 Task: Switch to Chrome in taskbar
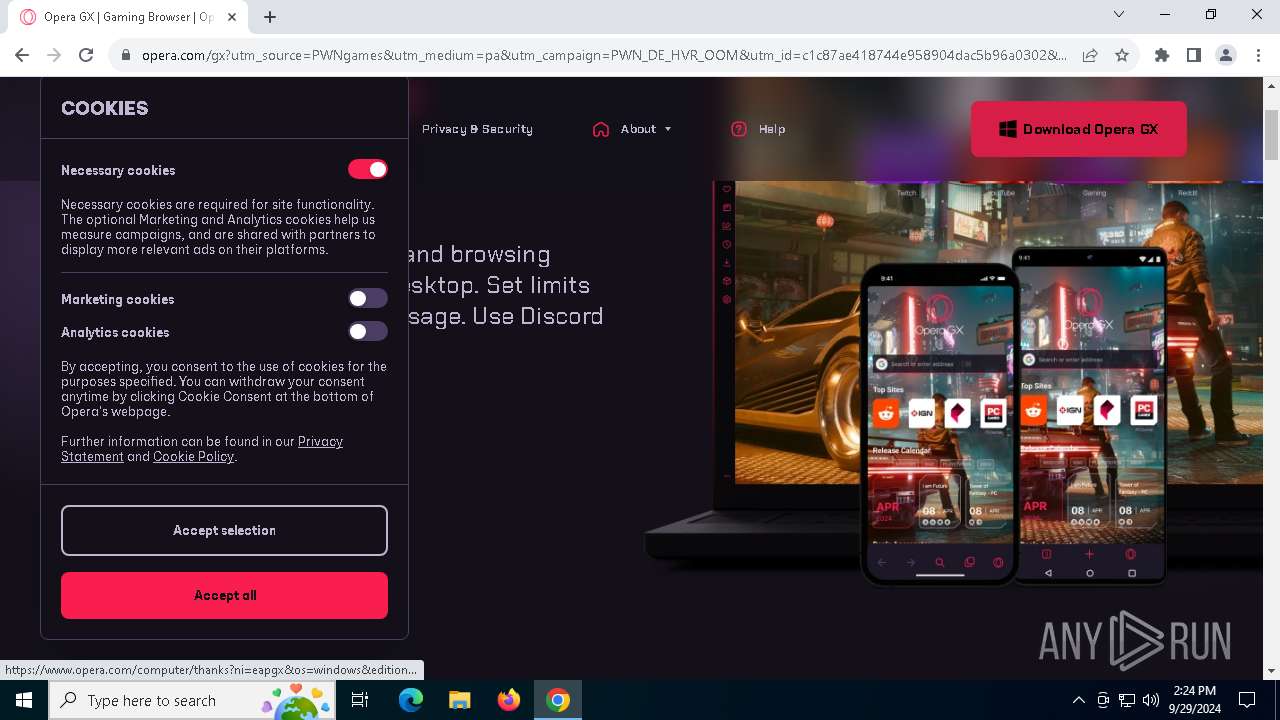pyautogui.click(x=558, y=700)
